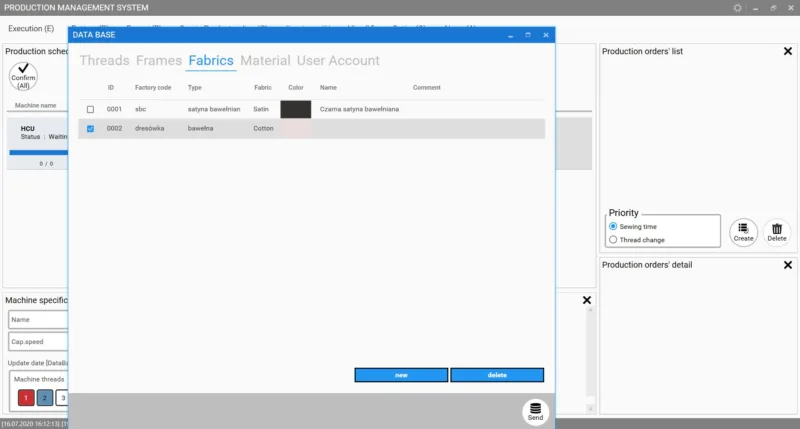The width and height of the screenshot is (800, 429).
Task: Switch to the Frames tab
Action: (x=159, y=60)
